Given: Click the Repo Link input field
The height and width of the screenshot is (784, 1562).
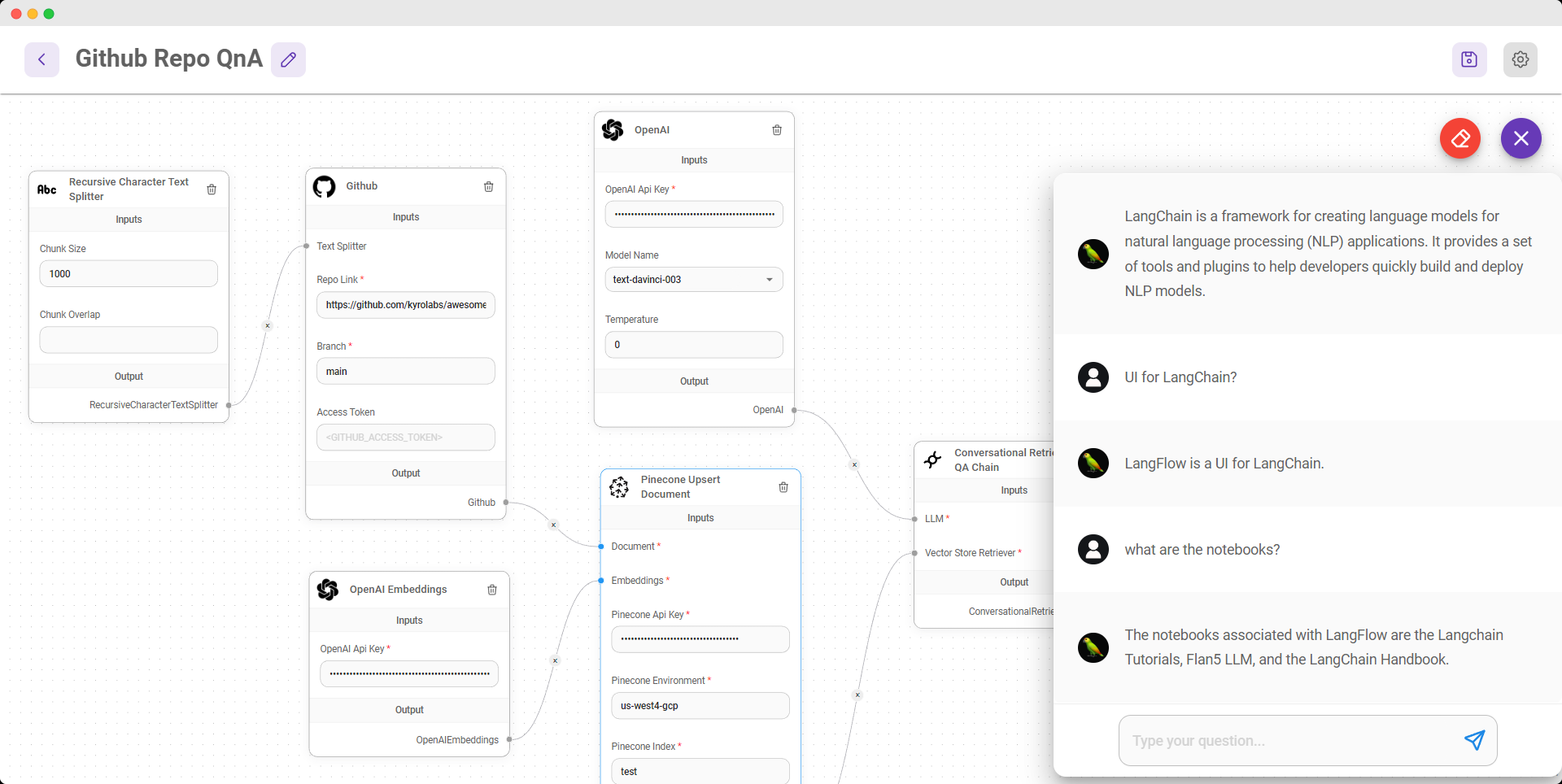Looking at the screenshot, I should 406,305.
